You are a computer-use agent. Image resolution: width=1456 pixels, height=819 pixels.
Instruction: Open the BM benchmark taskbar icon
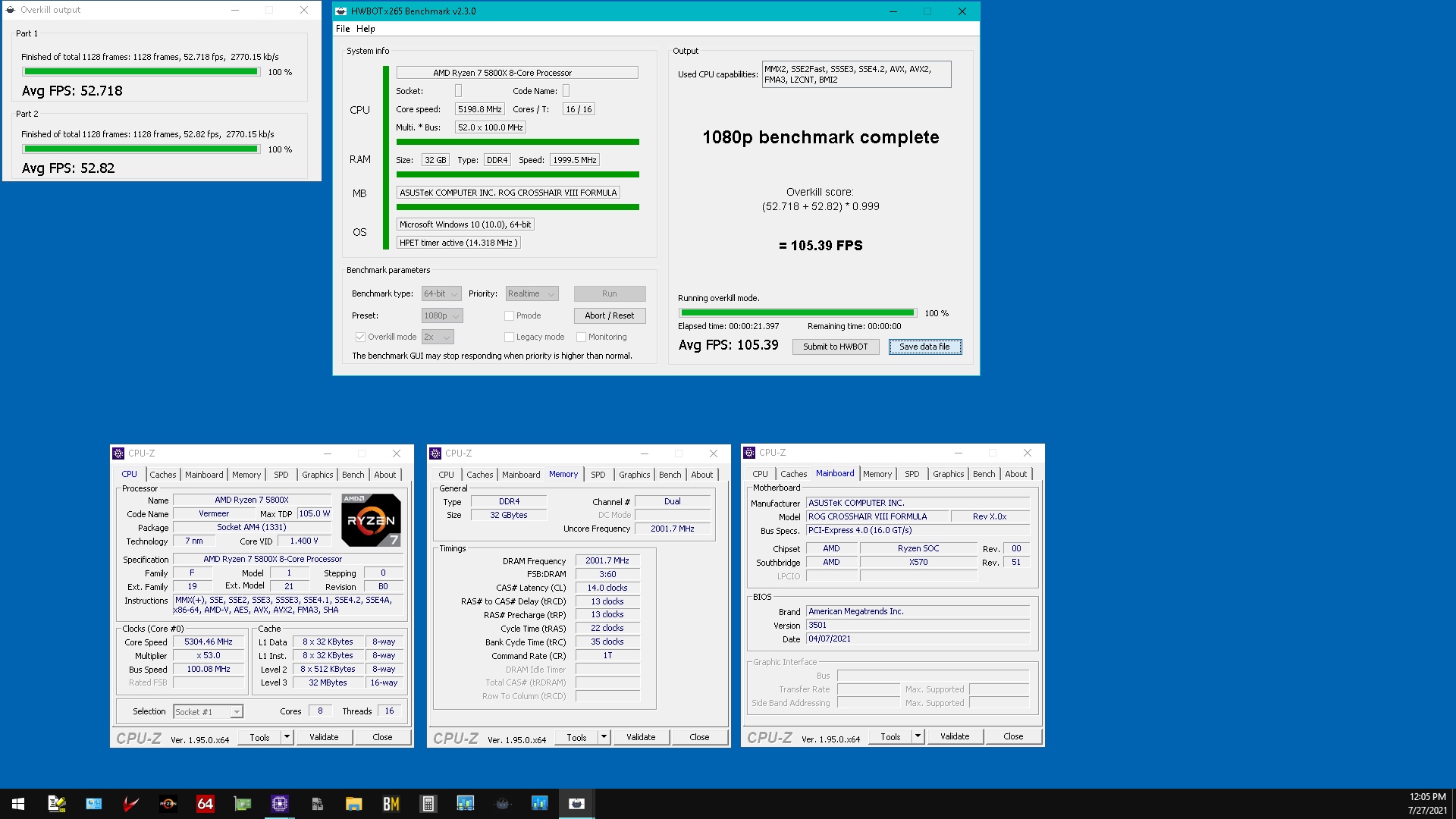(x=391, y=804)
